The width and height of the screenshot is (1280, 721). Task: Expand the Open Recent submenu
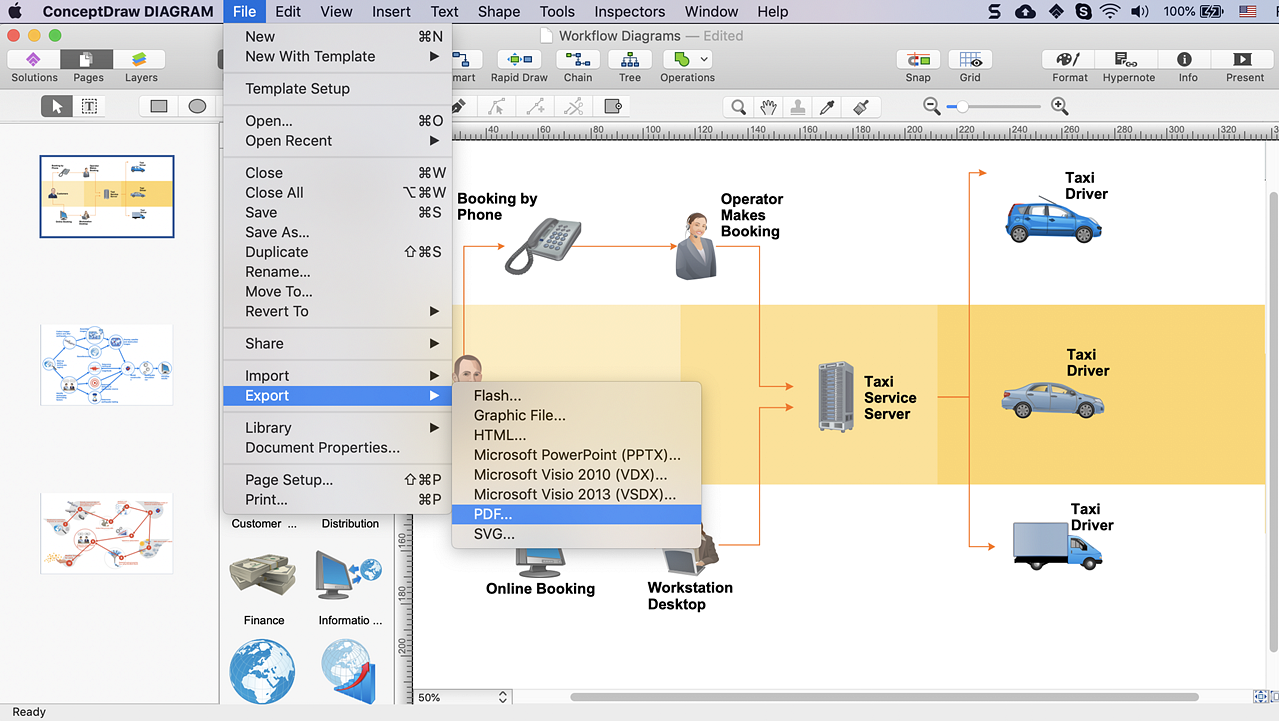[338, 141]
